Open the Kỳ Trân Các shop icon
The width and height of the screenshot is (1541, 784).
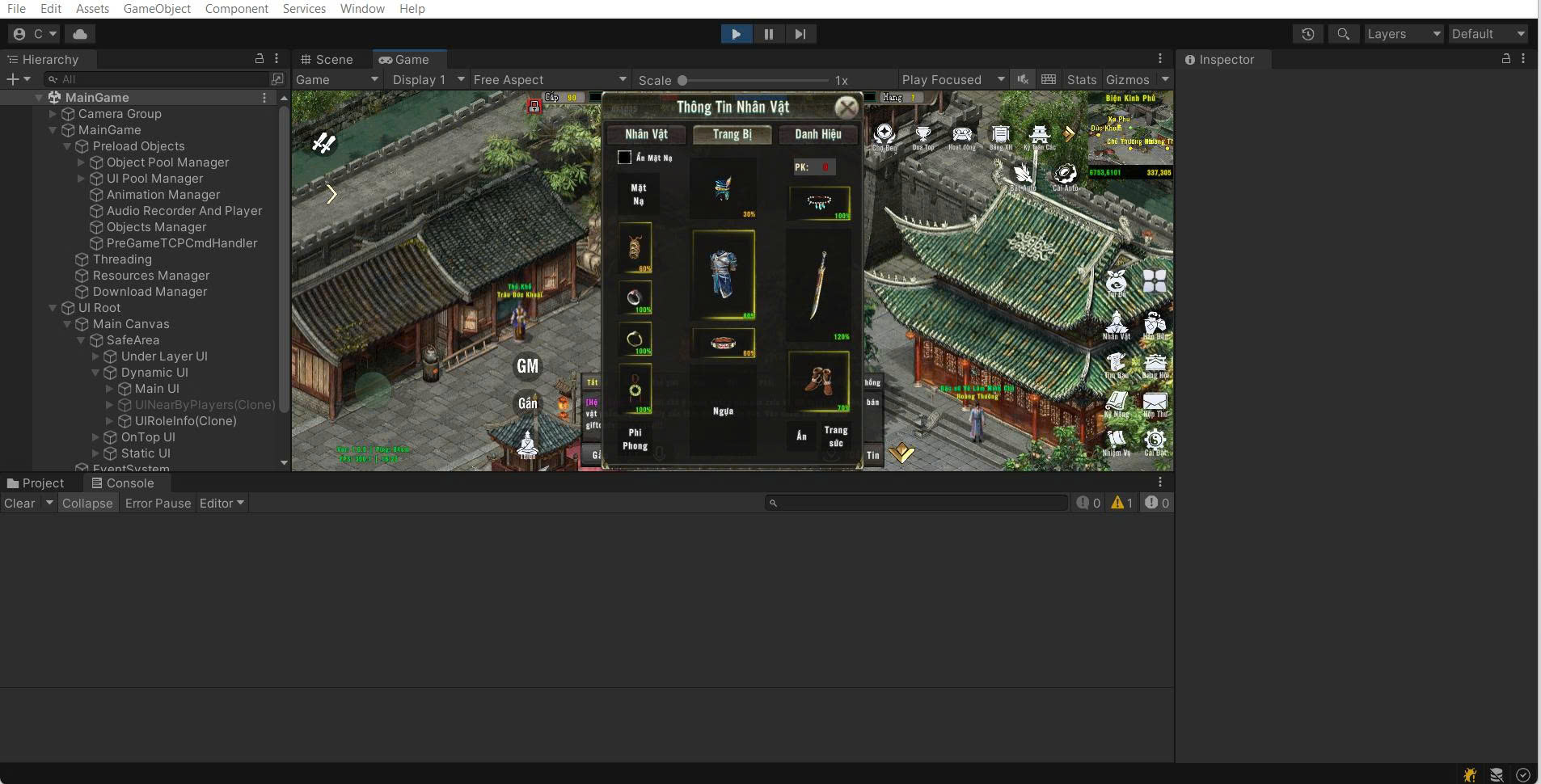[x=1039, y=136]
